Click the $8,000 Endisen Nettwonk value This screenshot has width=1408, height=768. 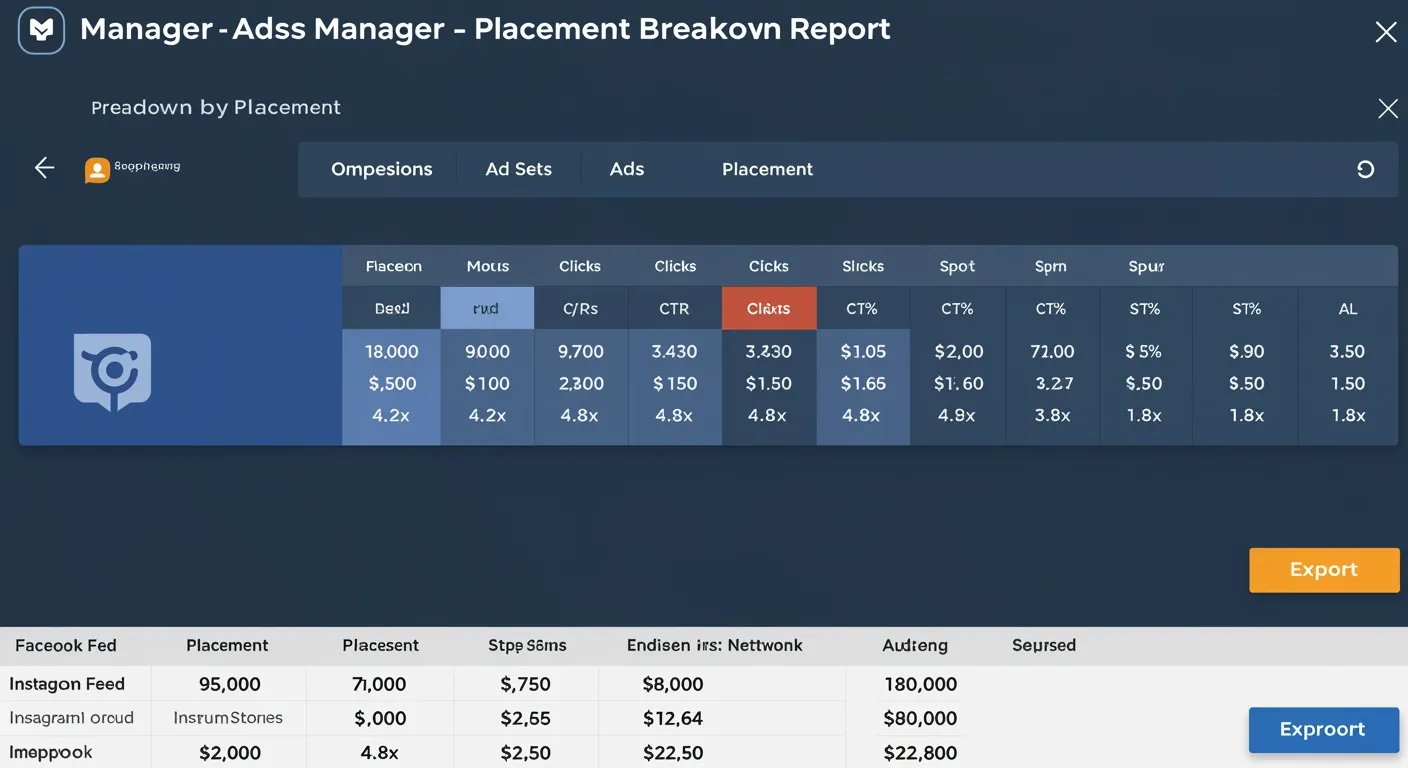[673, 683]
